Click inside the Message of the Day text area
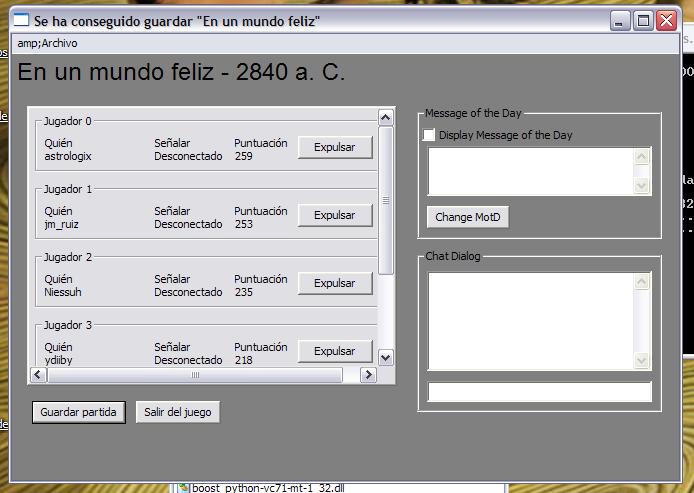This screenshot has height=493, width=694. [531, 171]
